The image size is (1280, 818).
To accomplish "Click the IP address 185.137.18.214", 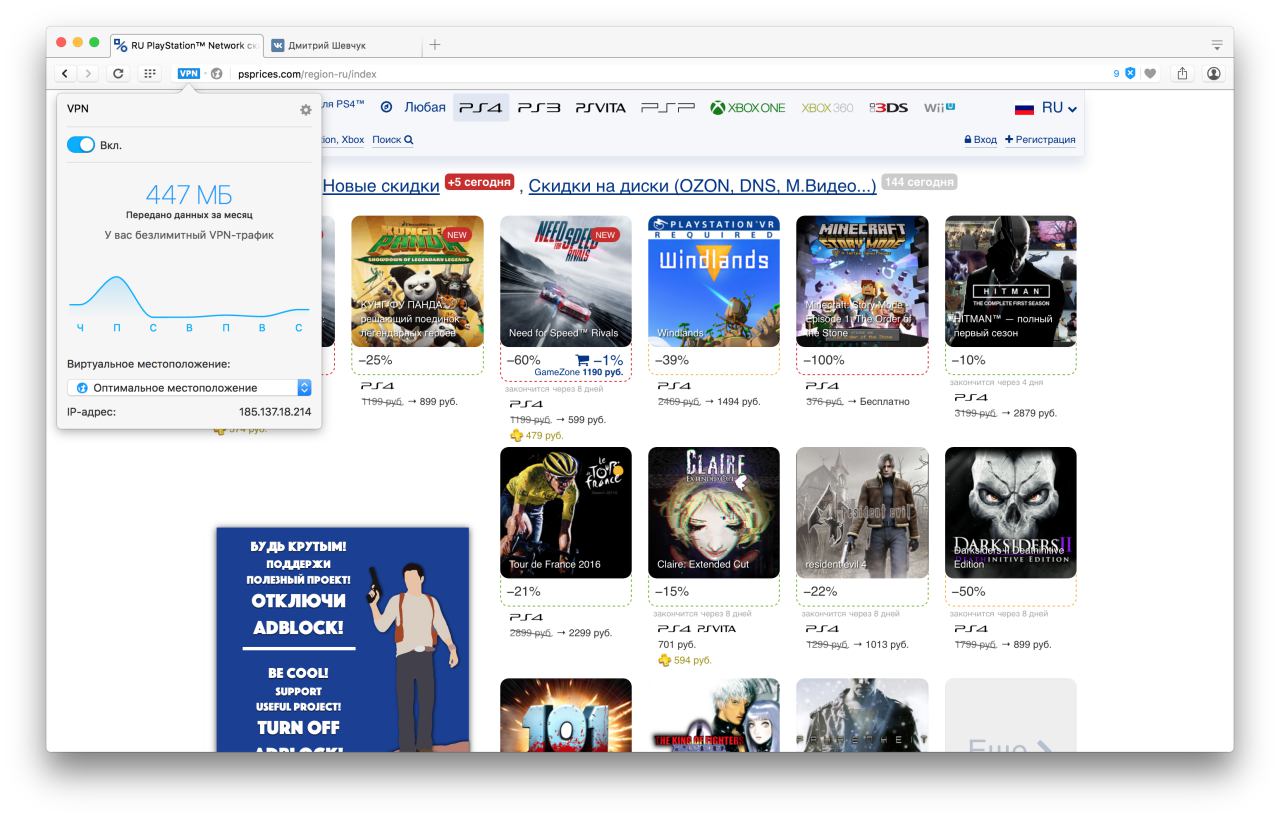I will tap(274, 412).
